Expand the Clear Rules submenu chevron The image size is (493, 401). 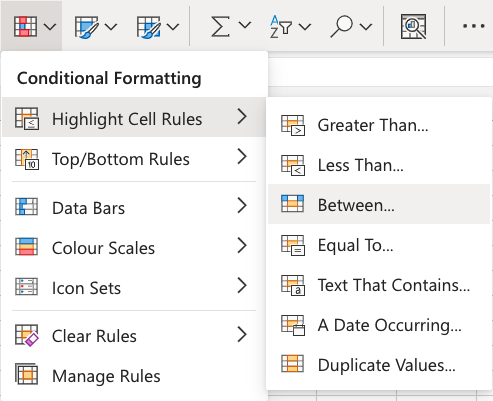tap(242, 334)
